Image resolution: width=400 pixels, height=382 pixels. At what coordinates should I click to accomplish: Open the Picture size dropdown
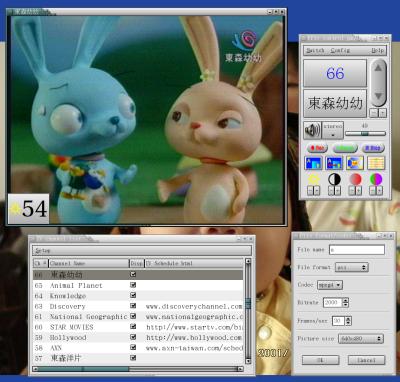click(361, 339)
